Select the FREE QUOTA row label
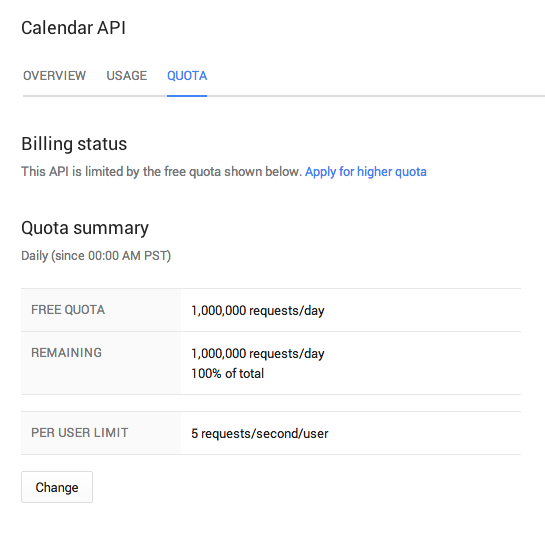 (x=68, y=310)
